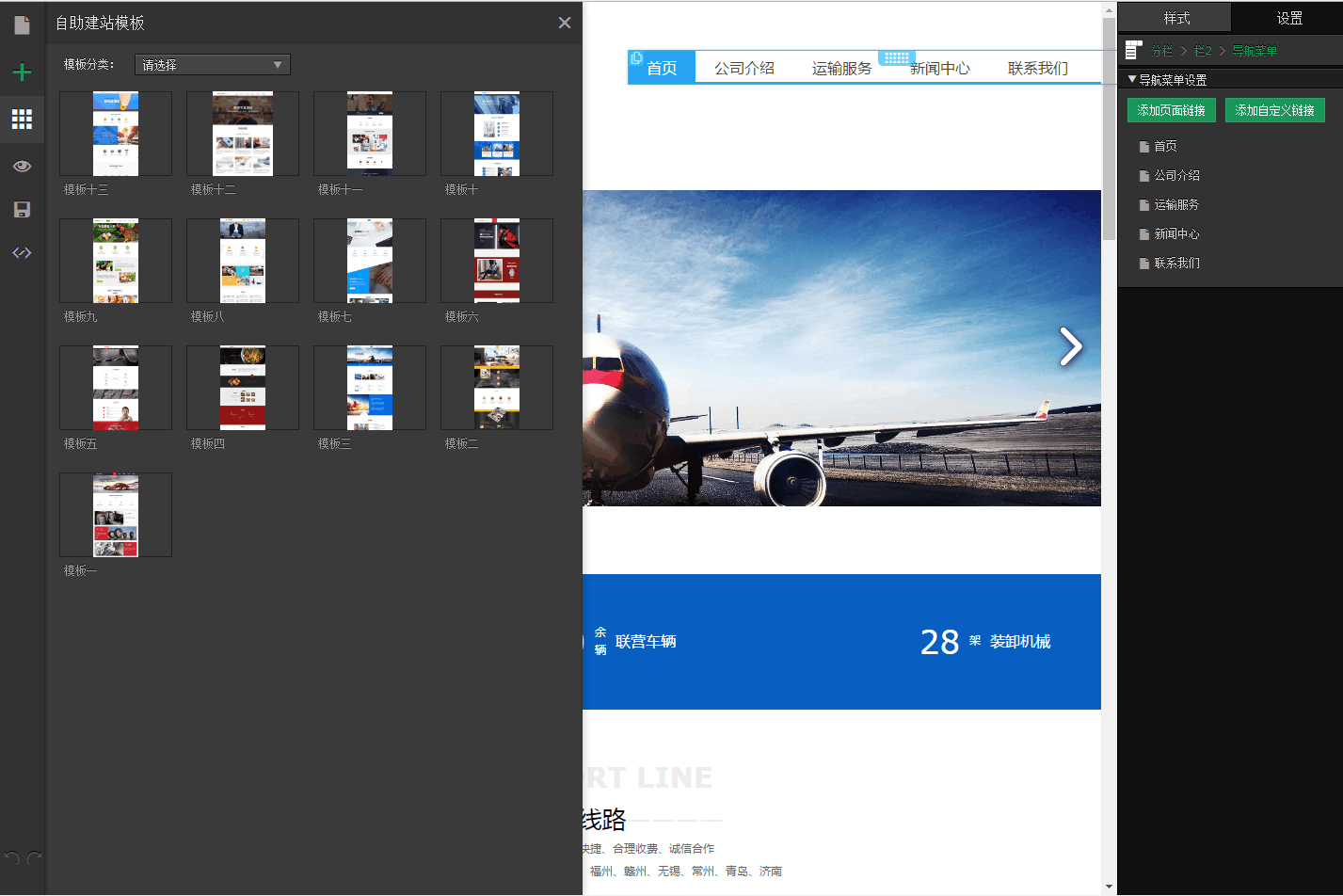Open the code view icon
This screenshot has height=896, width=1343.
coord(22,252)
